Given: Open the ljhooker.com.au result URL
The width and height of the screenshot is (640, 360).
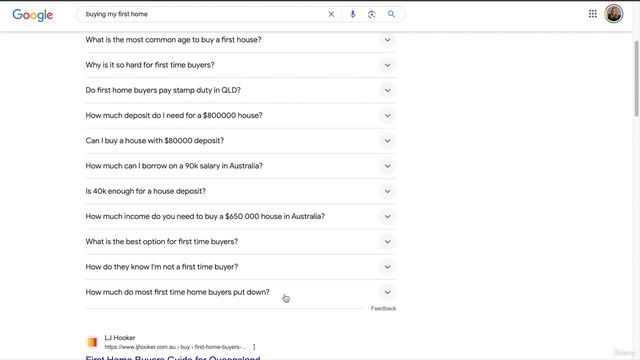Looking at the screenshot, I should (175, 347).
